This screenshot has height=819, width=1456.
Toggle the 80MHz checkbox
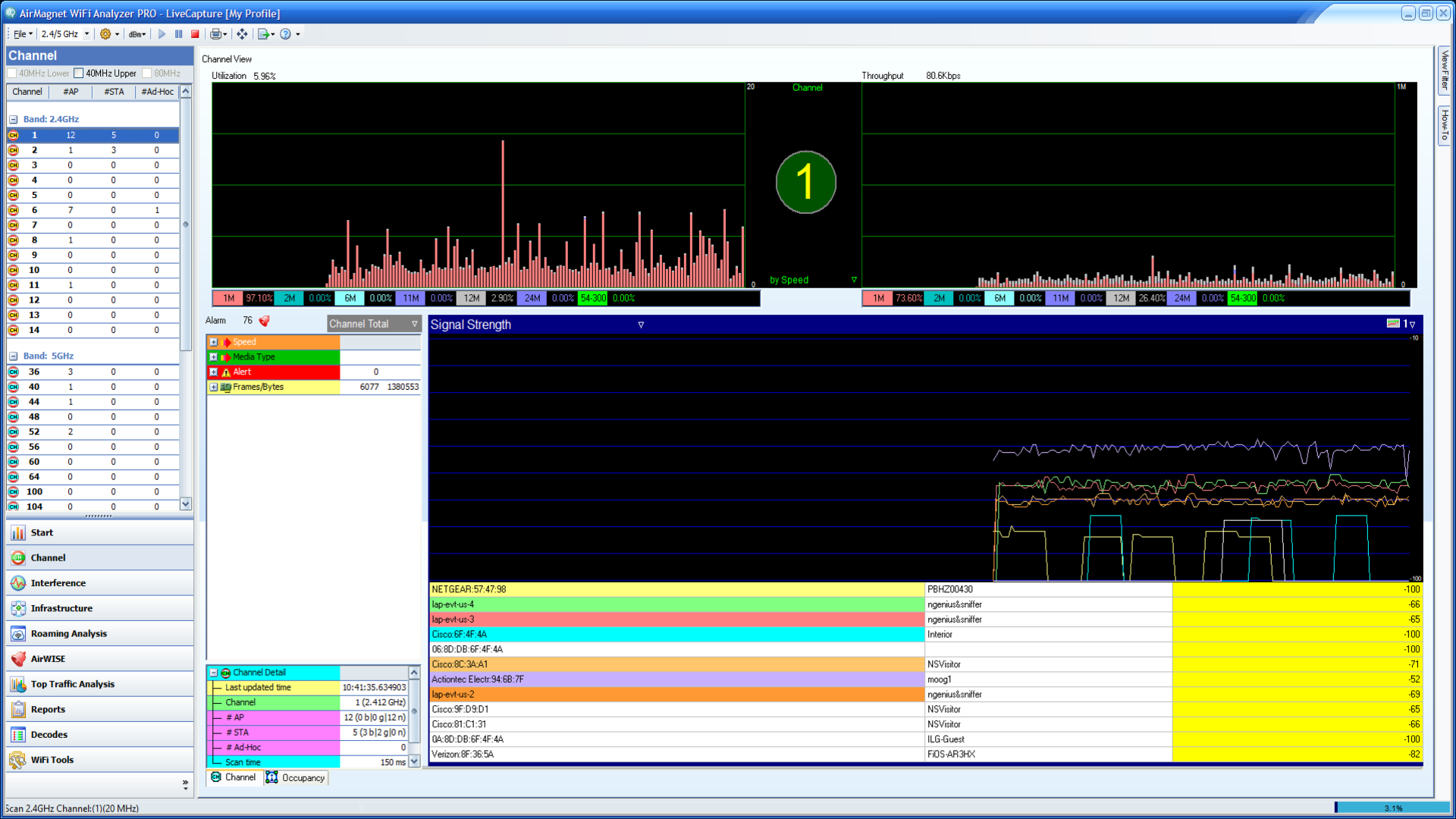[147, 73]
